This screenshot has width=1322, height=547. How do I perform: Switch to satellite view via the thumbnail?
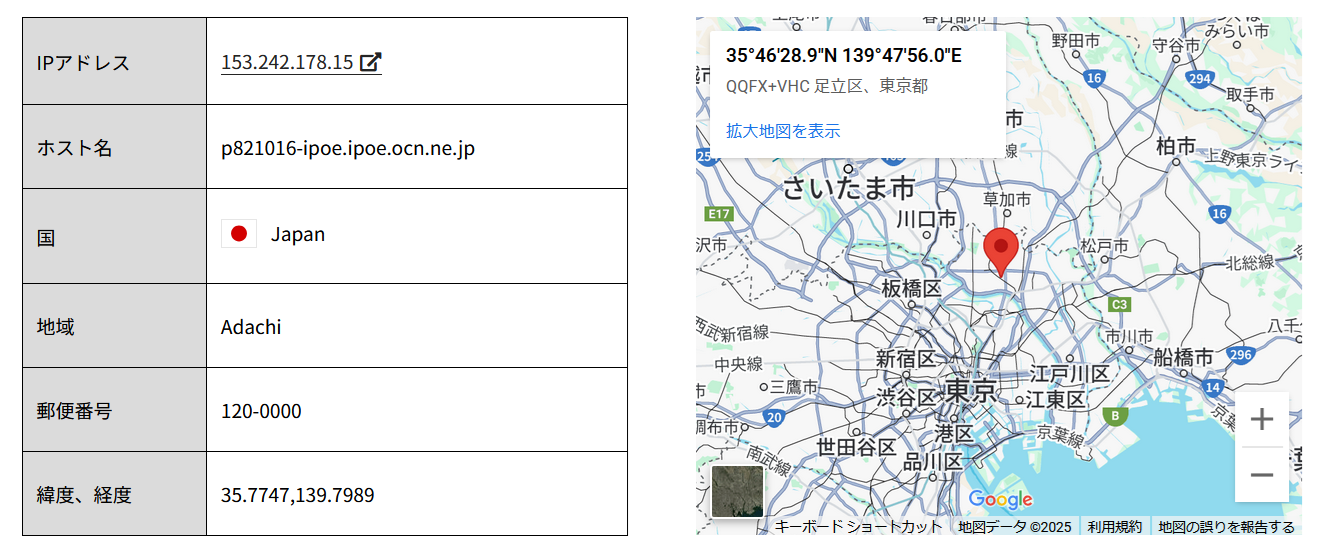point(738,491)
